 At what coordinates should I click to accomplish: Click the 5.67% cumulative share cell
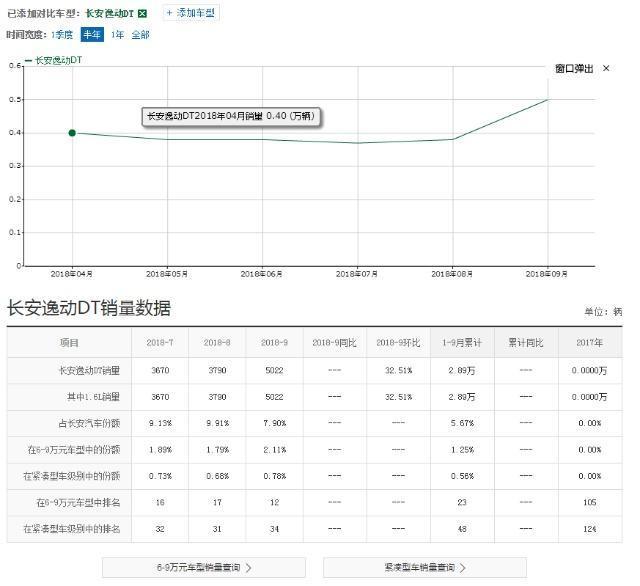coord(462,423)
